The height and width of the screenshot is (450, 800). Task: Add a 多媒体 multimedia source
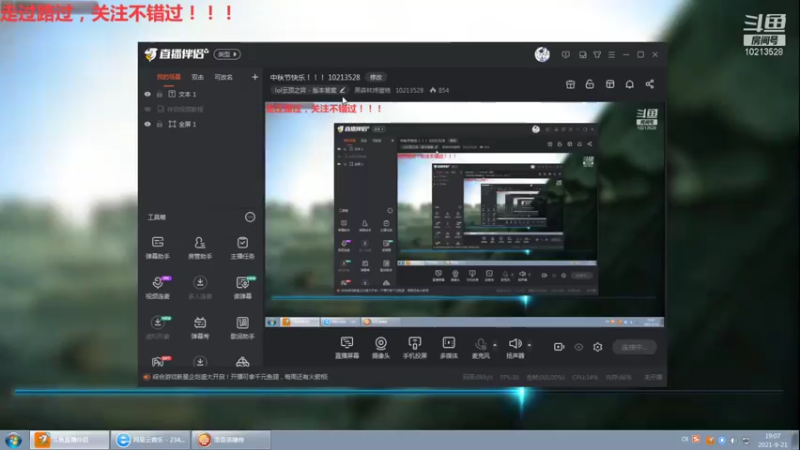[448, 347]
